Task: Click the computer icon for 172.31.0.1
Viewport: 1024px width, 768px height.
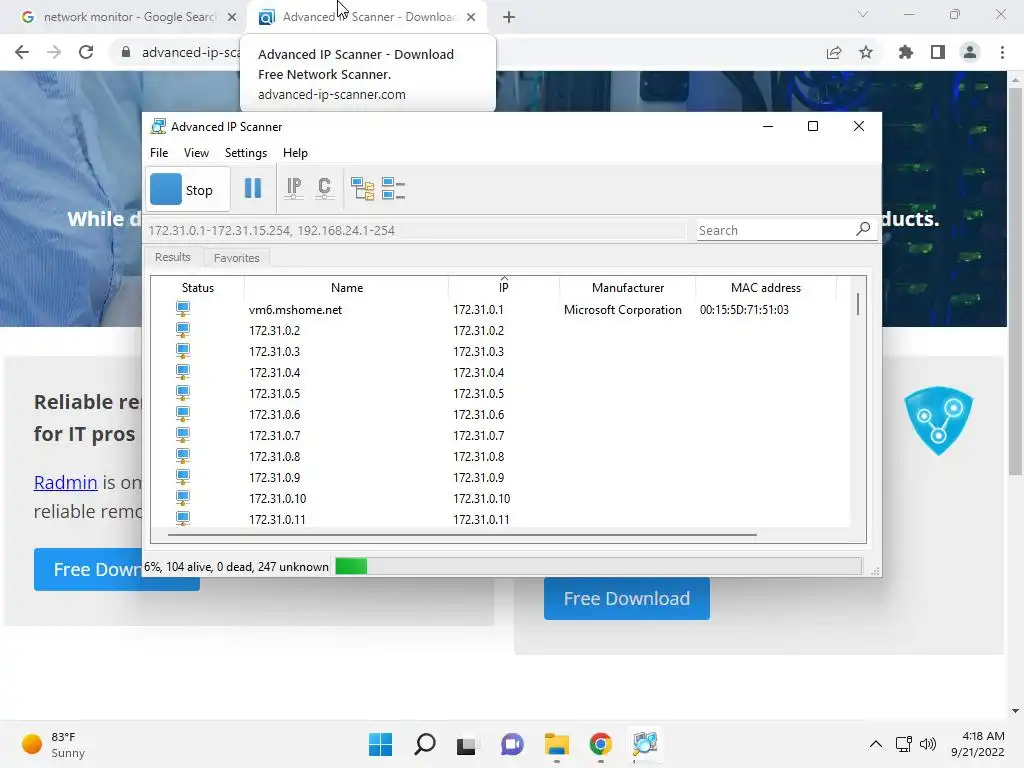Action: (x=183, y=309)
